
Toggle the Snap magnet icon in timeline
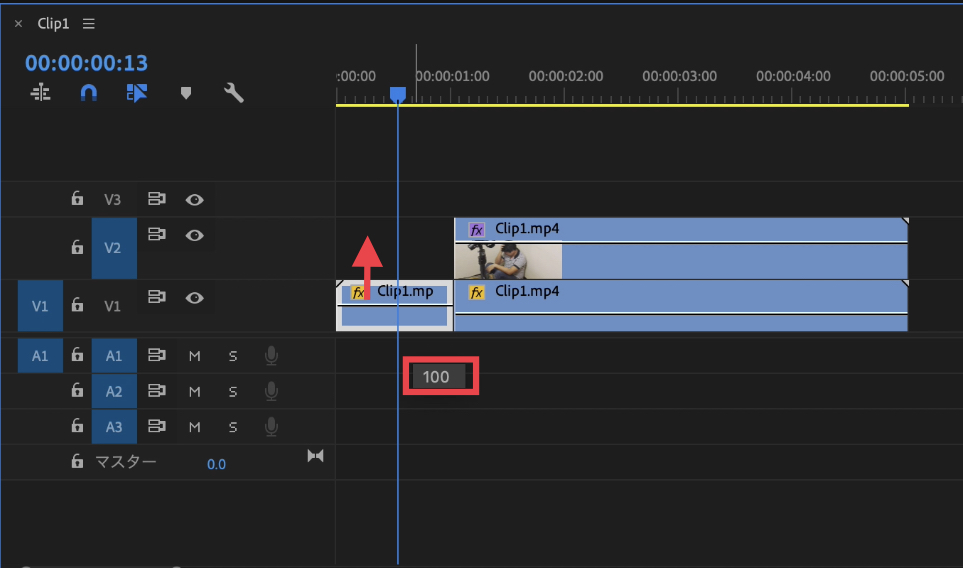coord(89,93)
